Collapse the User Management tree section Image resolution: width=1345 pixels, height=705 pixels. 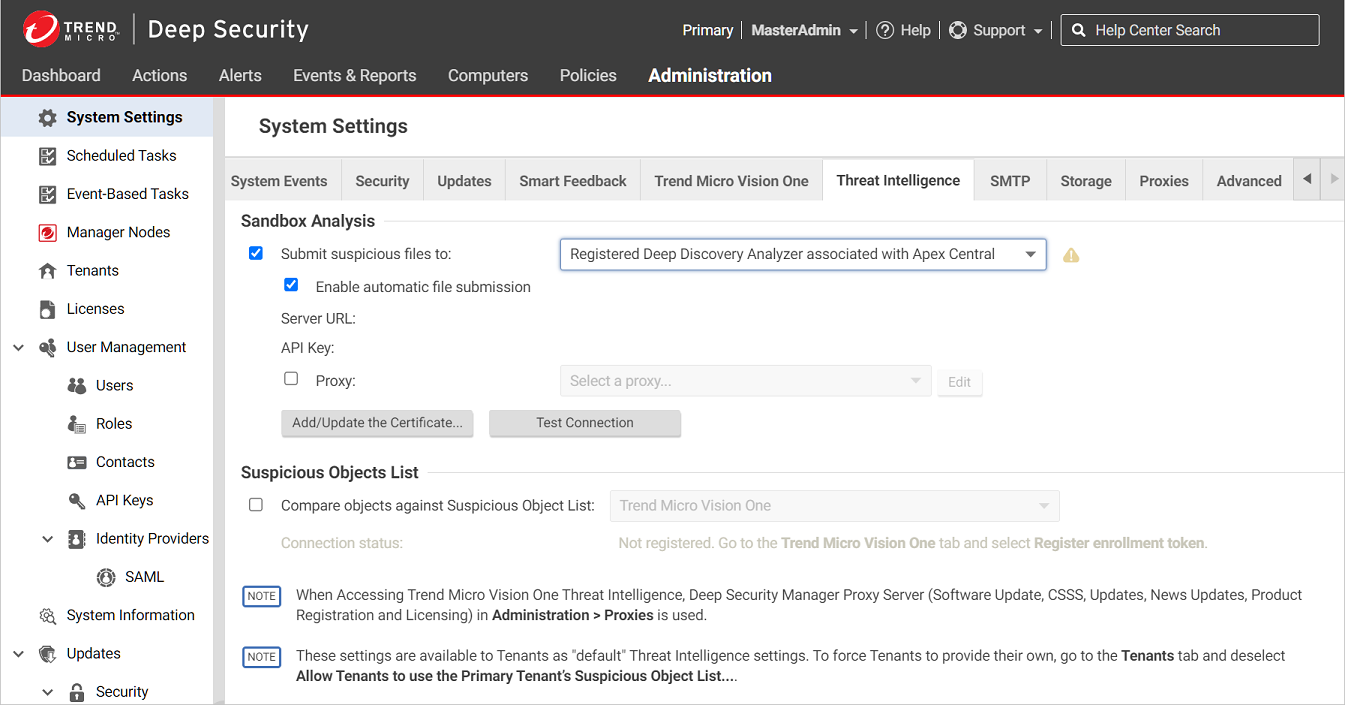pyautogui.click(x=18, y=348)
